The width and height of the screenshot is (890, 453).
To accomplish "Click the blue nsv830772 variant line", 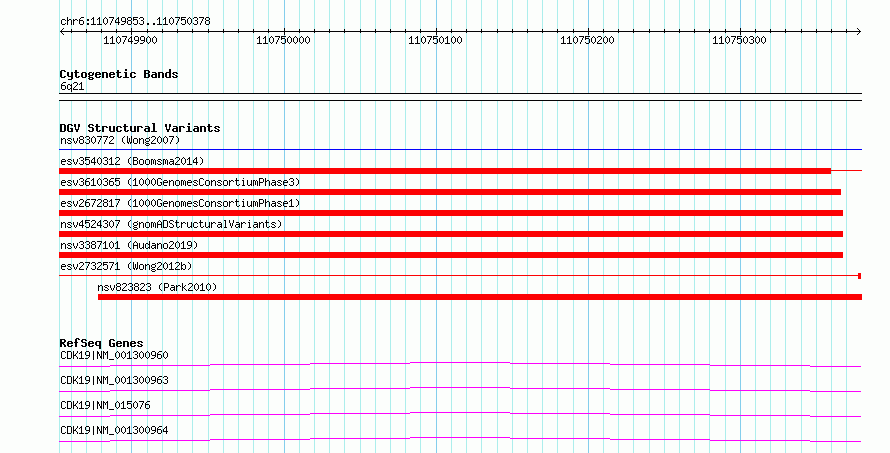I will pyautogui.click(x=460, y=150).
